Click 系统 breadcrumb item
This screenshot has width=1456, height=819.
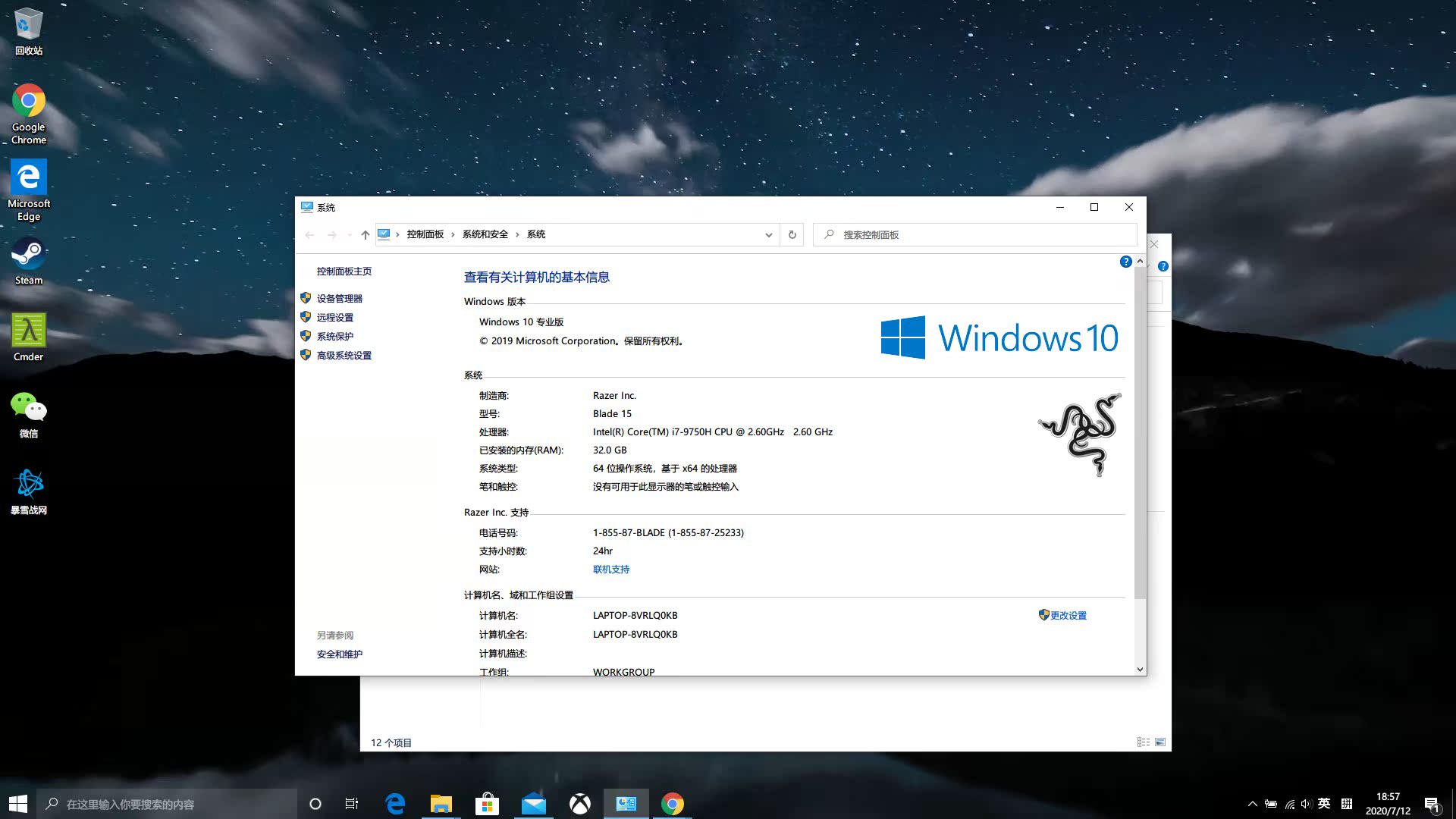point(536,234)
